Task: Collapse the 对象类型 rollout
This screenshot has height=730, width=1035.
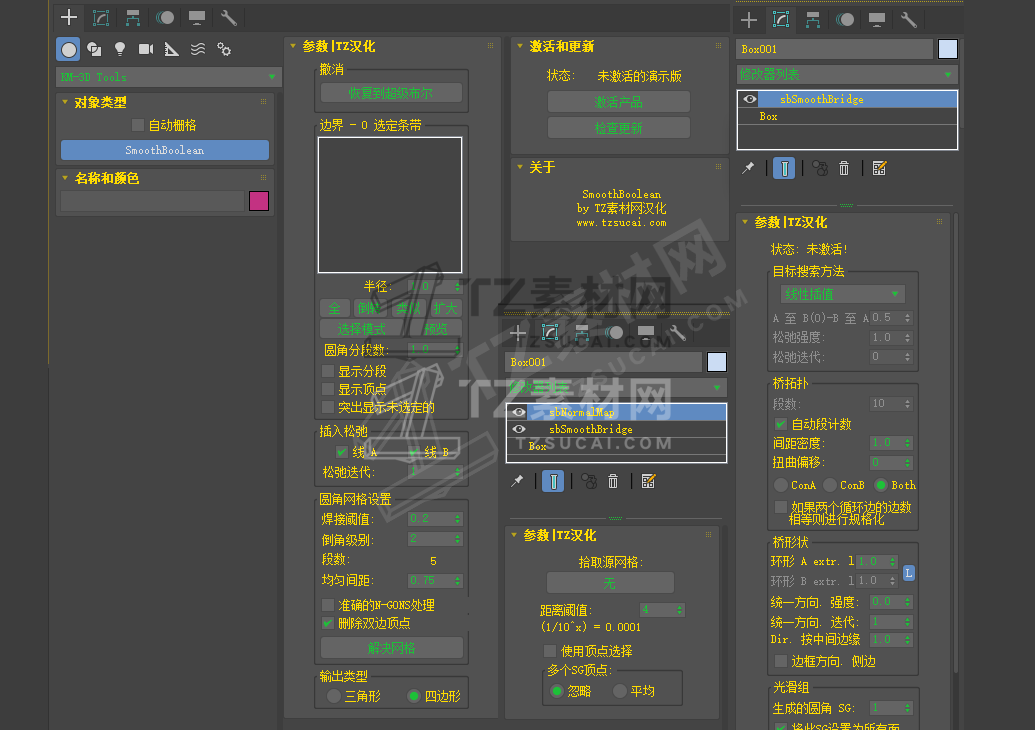Action: [65, 102]
